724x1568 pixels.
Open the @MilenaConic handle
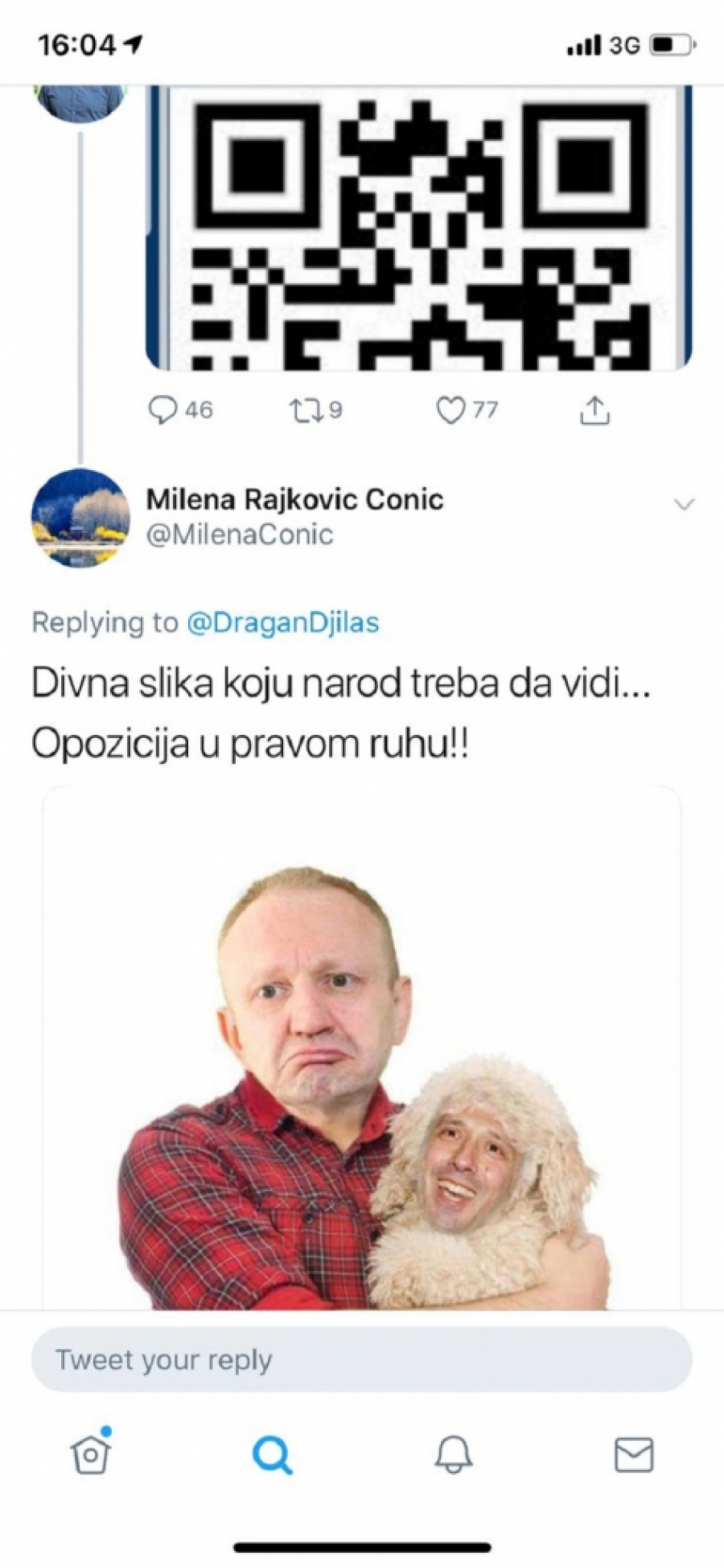(240, 534)
